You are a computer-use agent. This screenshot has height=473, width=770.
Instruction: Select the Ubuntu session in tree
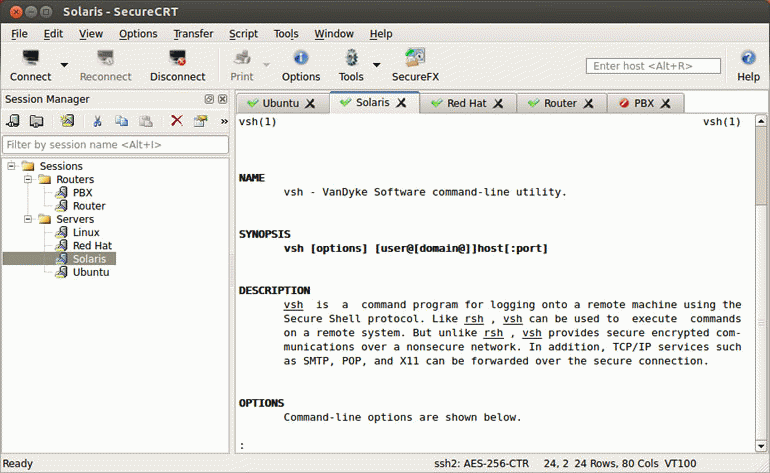click(91, 272)
